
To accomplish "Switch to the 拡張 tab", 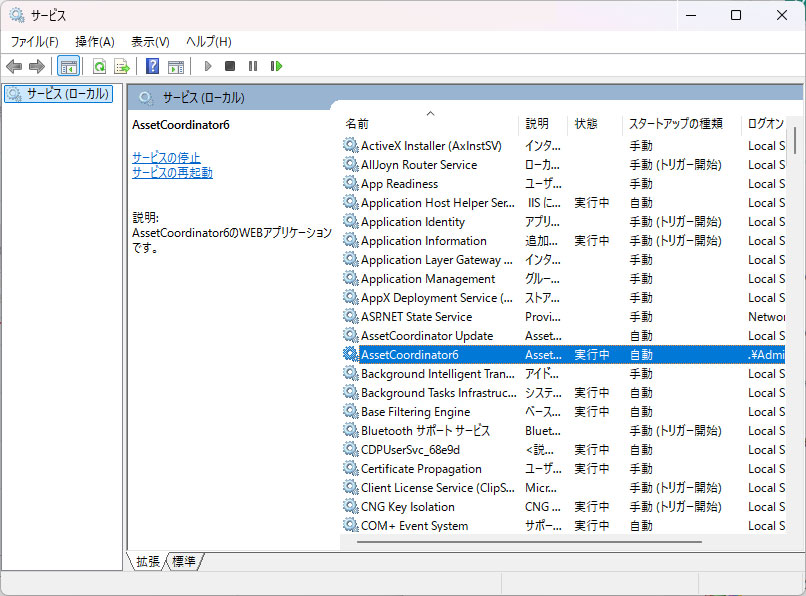I will point(147,562).
